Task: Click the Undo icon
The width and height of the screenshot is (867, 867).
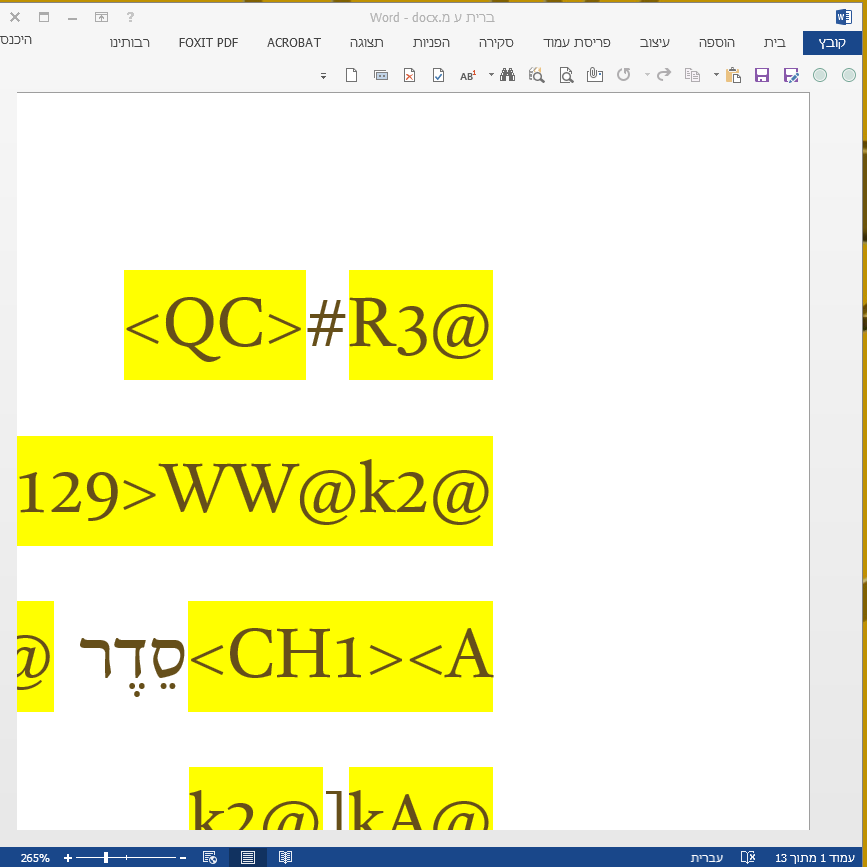Action: [x=623, y=74]
